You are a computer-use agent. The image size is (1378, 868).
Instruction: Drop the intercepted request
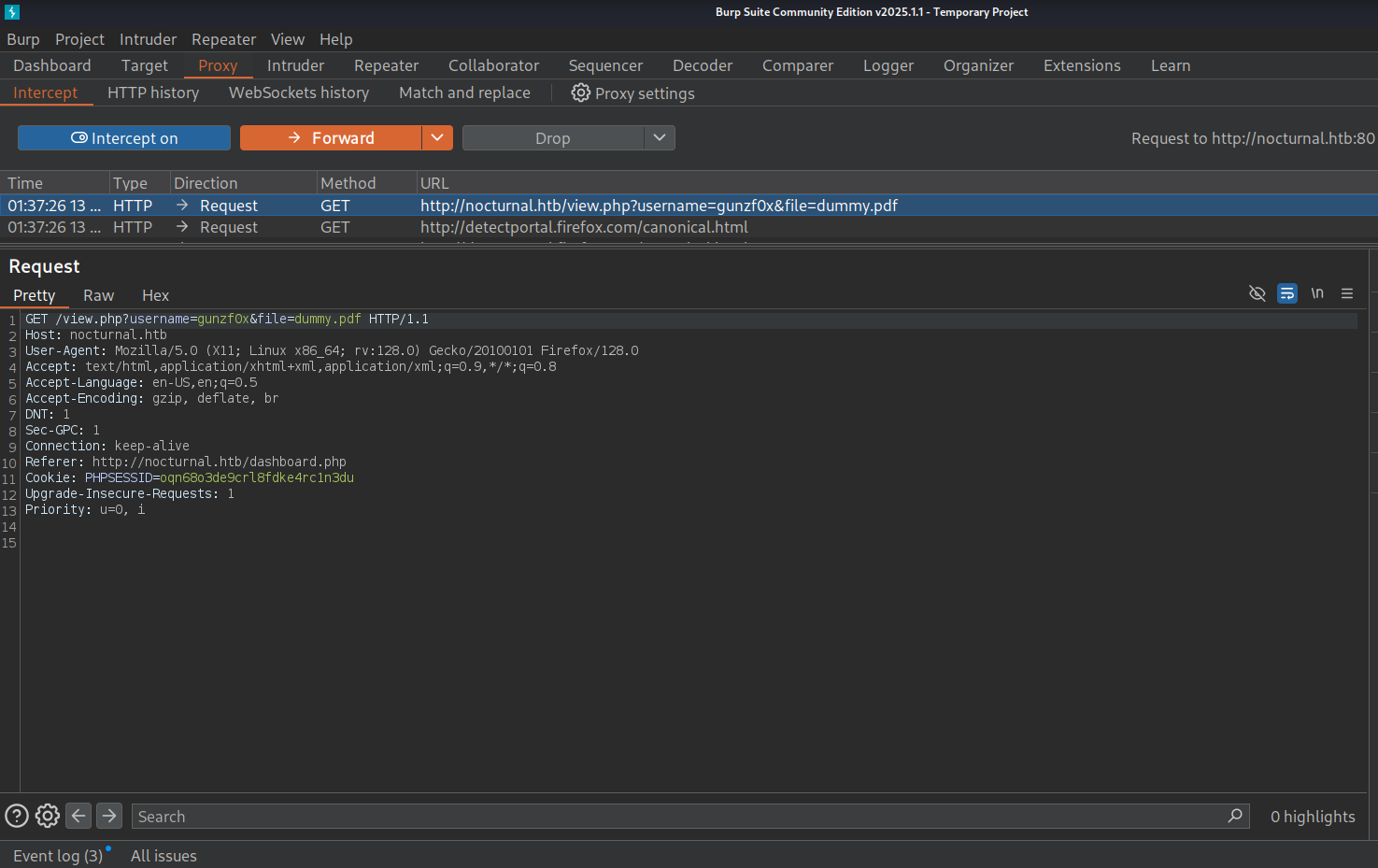pyautogui.click(x=553, y=138)
